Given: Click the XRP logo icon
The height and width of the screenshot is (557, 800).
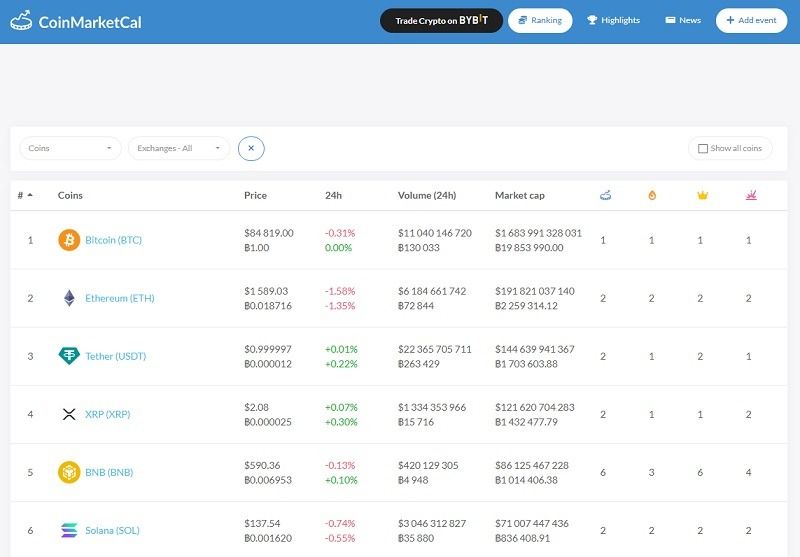Looking at the screenshot, I should (x=69, y=414).
